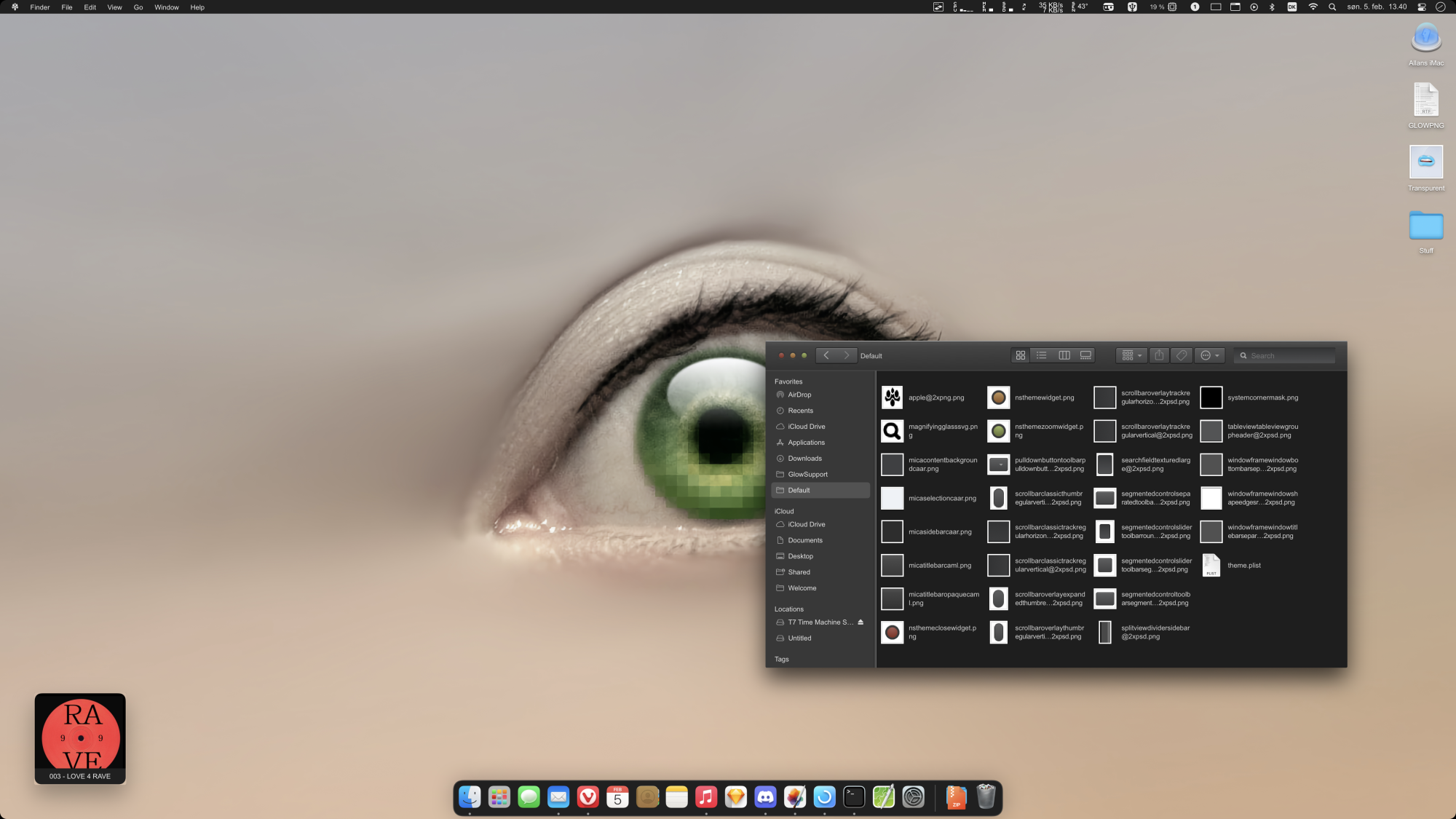The width and height of the screenshot is (1456, 819).
Task: Switch Finder to list view
Action: click(1042, 355)
